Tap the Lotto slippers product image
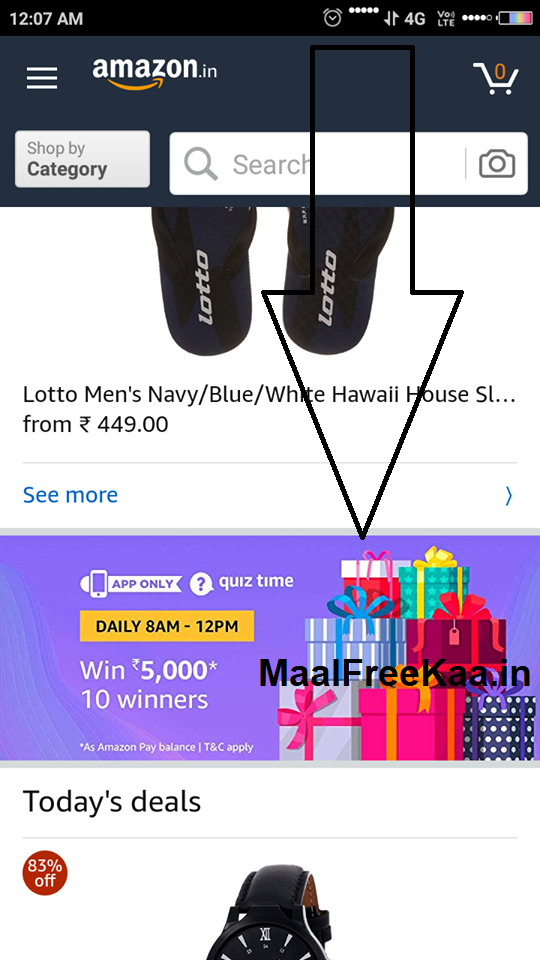This screenshot has width=540, height=960. (x=273, y=282)
